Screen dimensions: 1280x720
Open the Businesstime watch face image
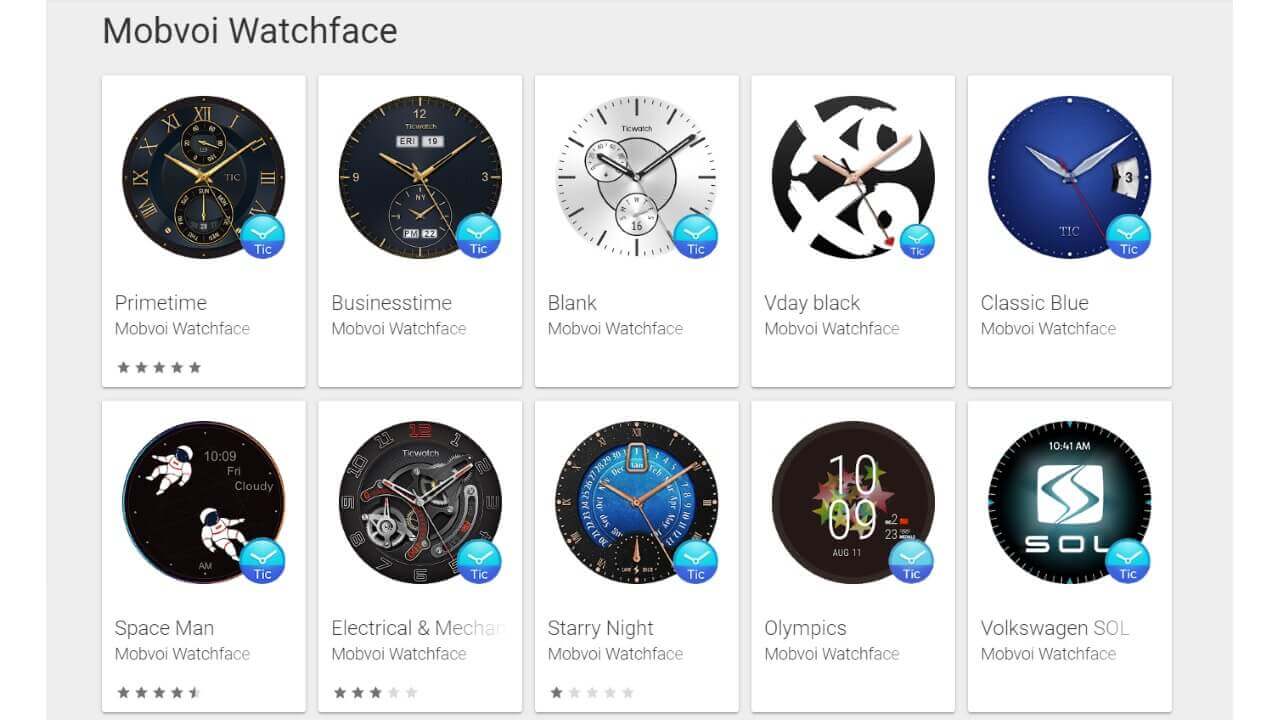[x=420, y=177]
